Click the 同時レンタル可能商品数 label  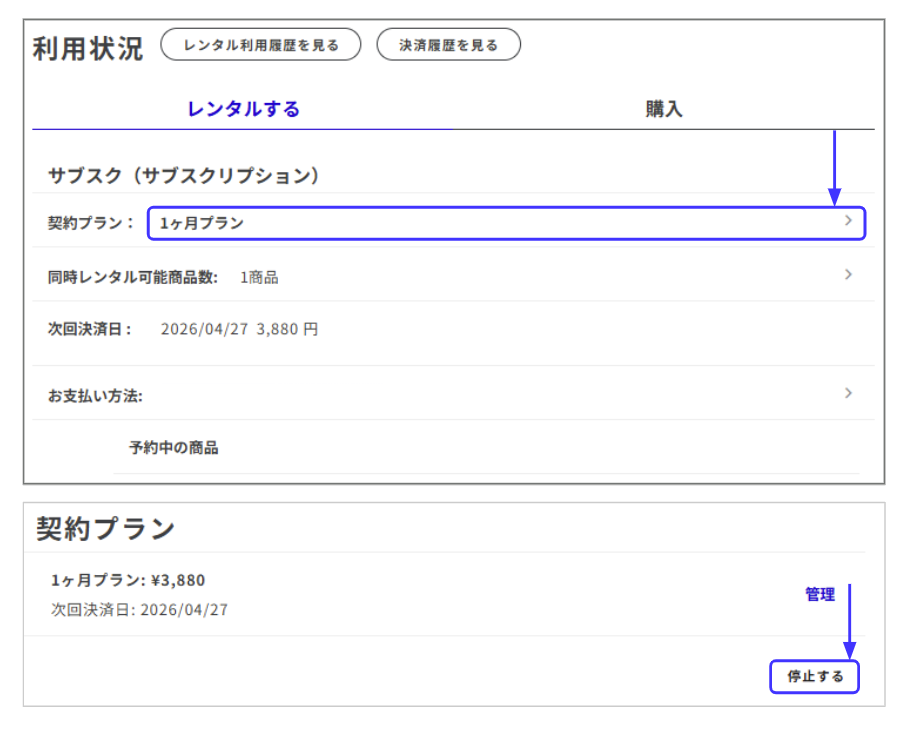[133, 277]
